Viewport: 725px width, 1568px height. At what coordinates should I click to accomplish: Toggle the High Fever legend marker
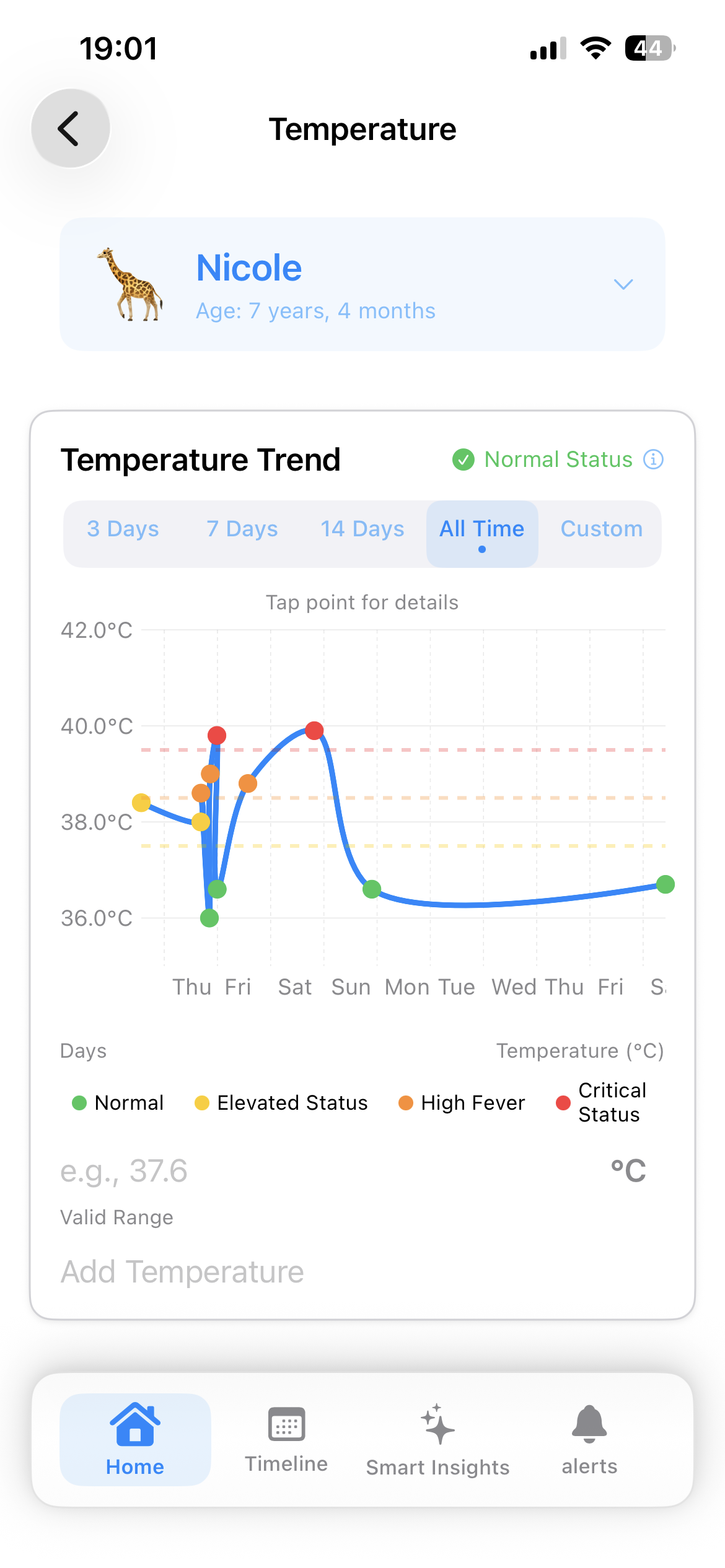(x=406, y=1102)
